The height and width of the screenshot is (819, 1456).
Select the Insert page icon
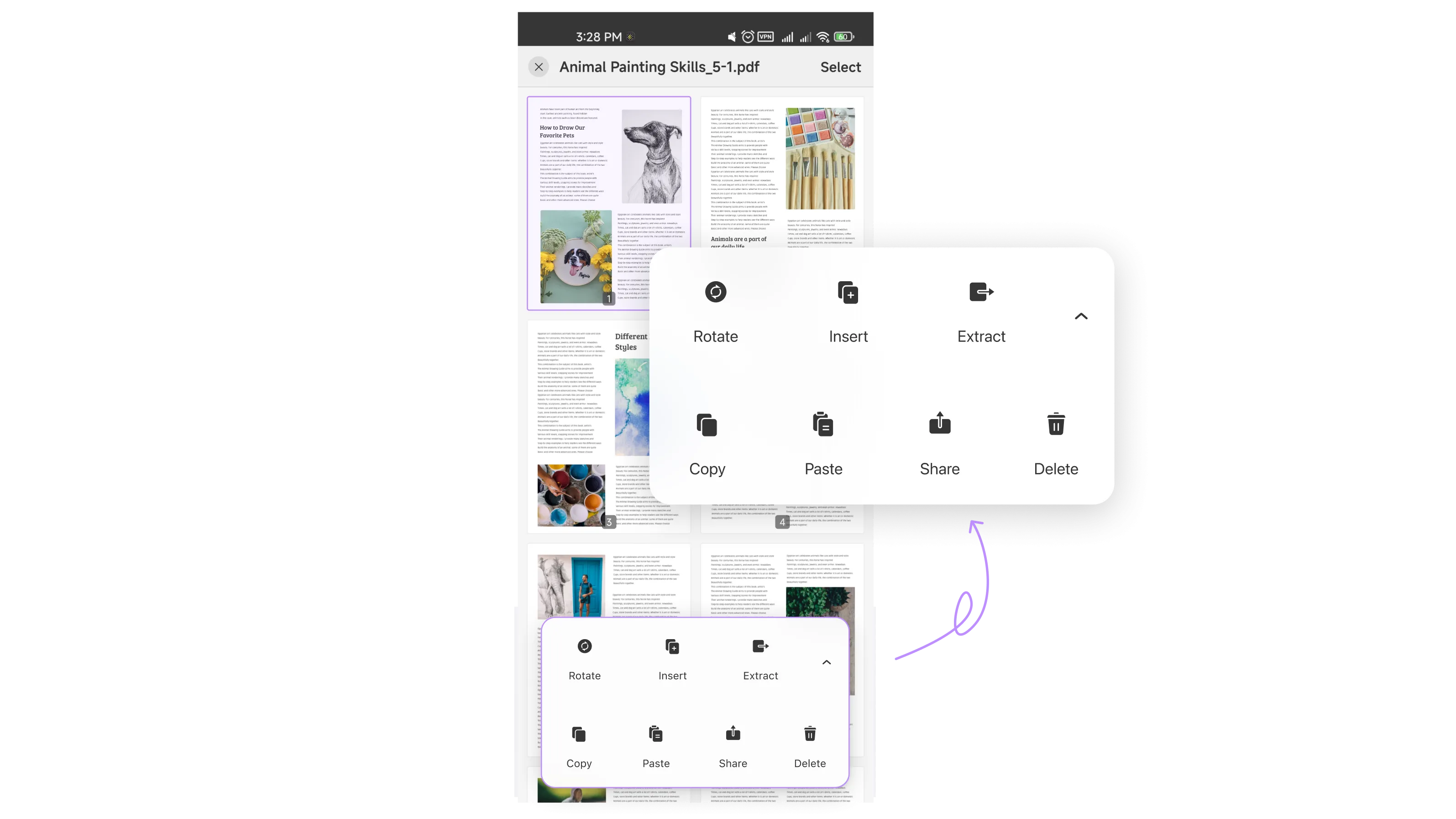click(x=848, y=291)
